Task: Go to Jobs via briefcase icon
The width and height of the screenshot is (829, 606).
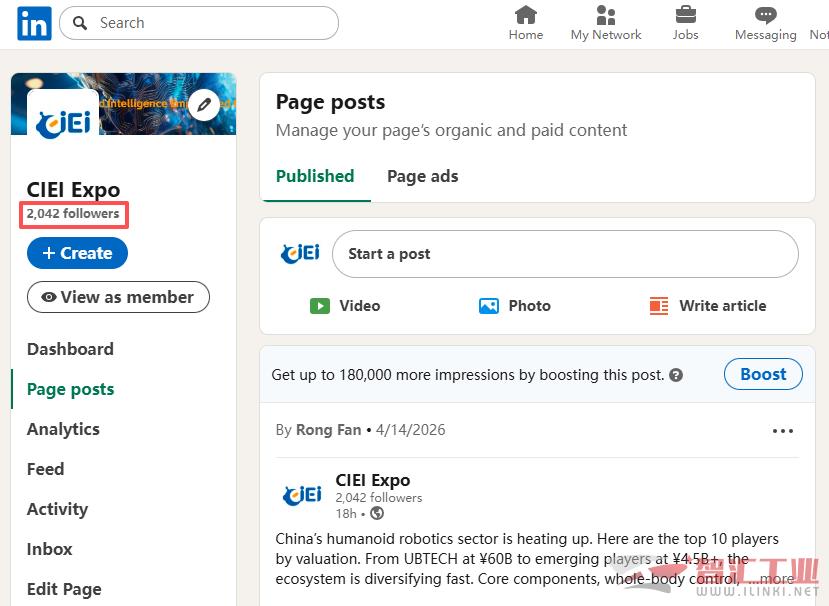Action: tap(685, 22)
